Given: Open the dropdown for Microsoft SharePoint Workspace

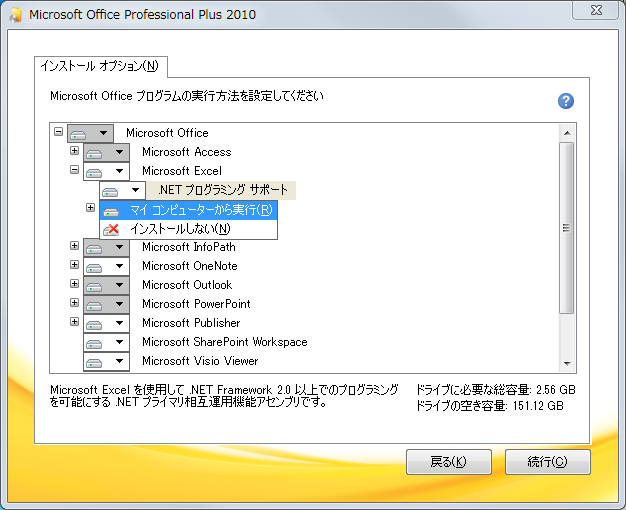Looking at the screenshot, I should pos(107,343).
